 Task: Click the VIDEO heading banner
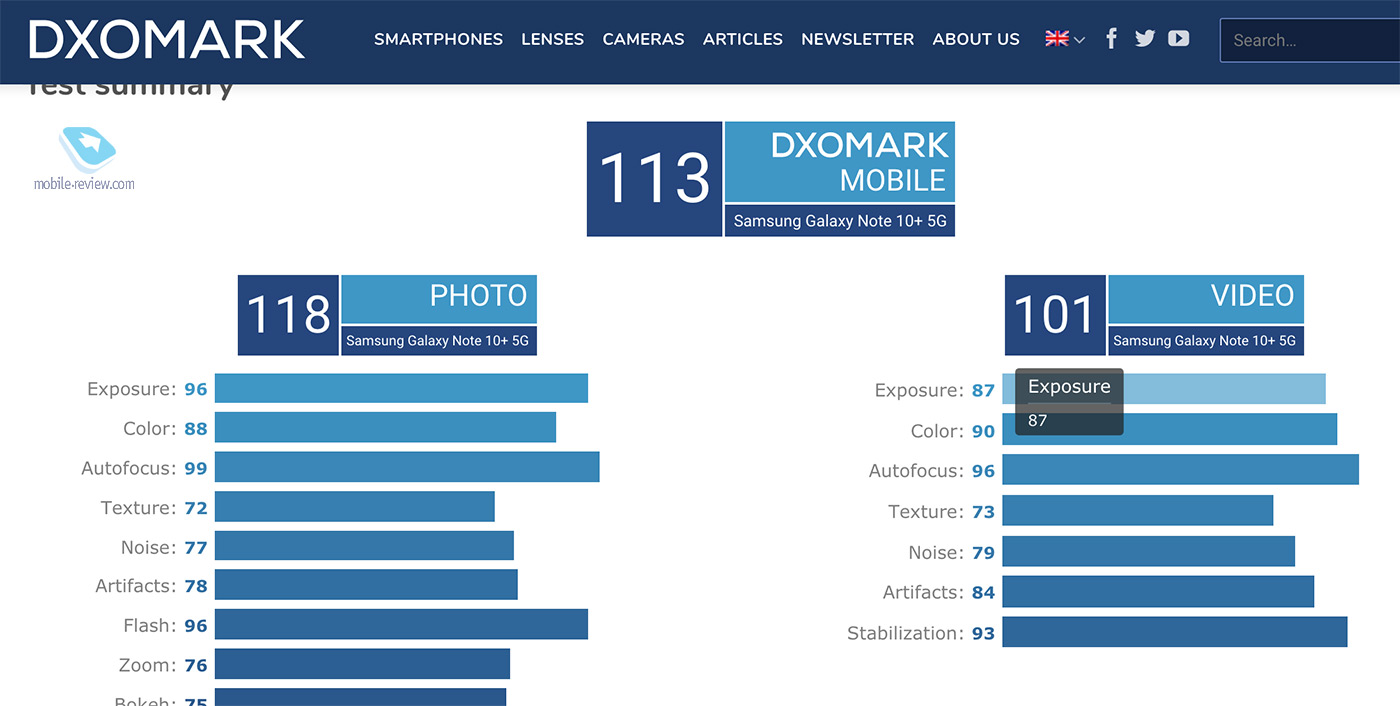1206,299
